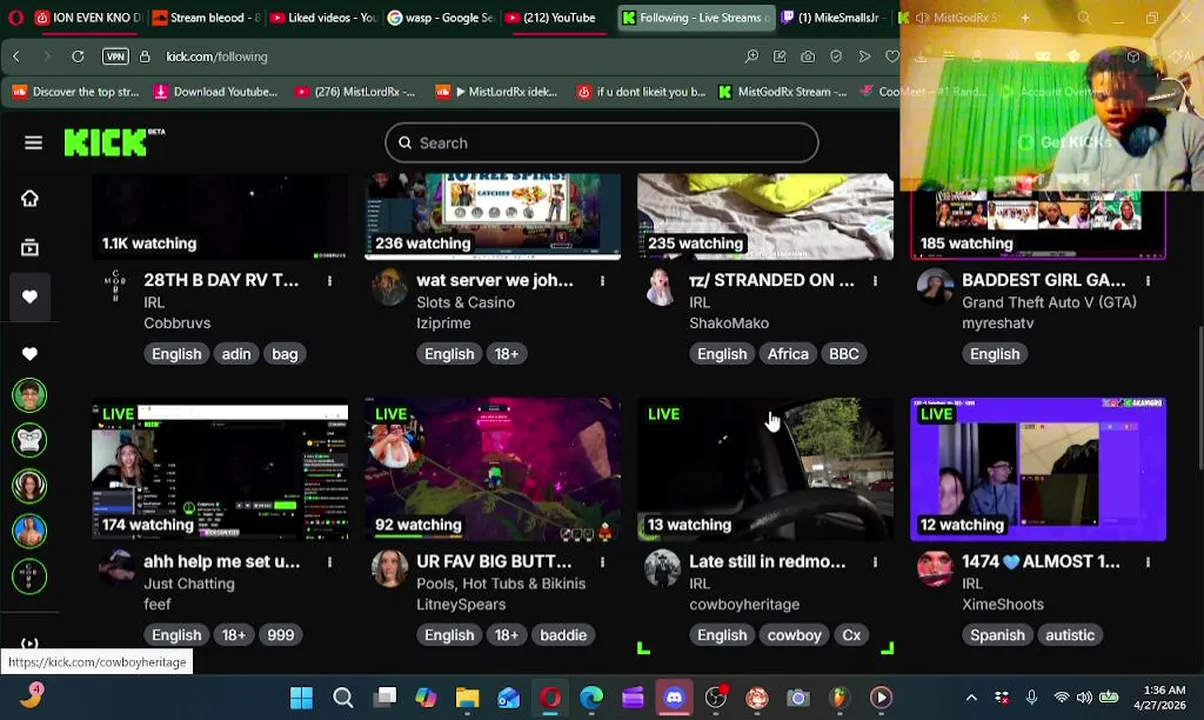This screenshot has width=1204, height=720.
Task: Select the cowboy tag
Action: tap(794, 635)
